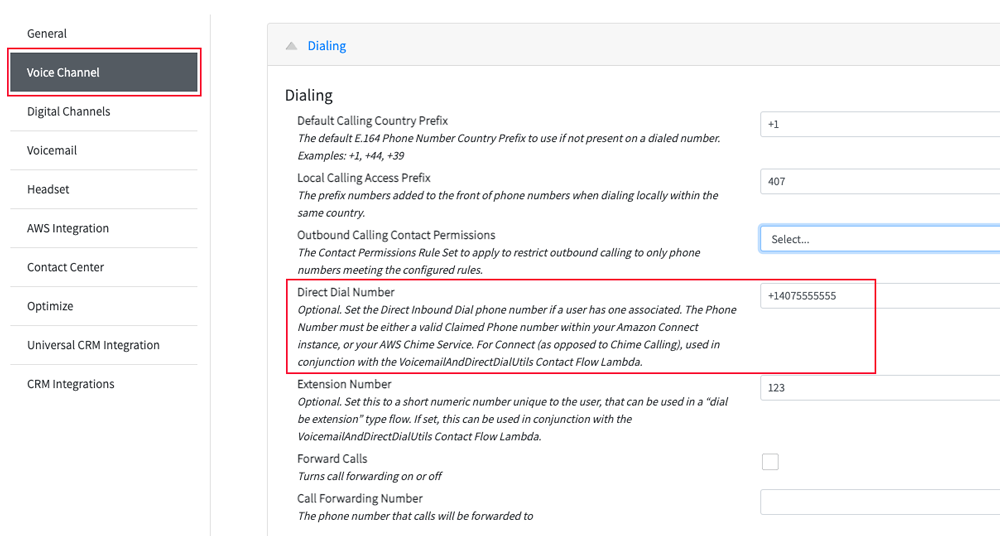This screenshot has width=1000, height=536.
Task: Open the Universal CRM Integration tab
Action: click(104, 345)
